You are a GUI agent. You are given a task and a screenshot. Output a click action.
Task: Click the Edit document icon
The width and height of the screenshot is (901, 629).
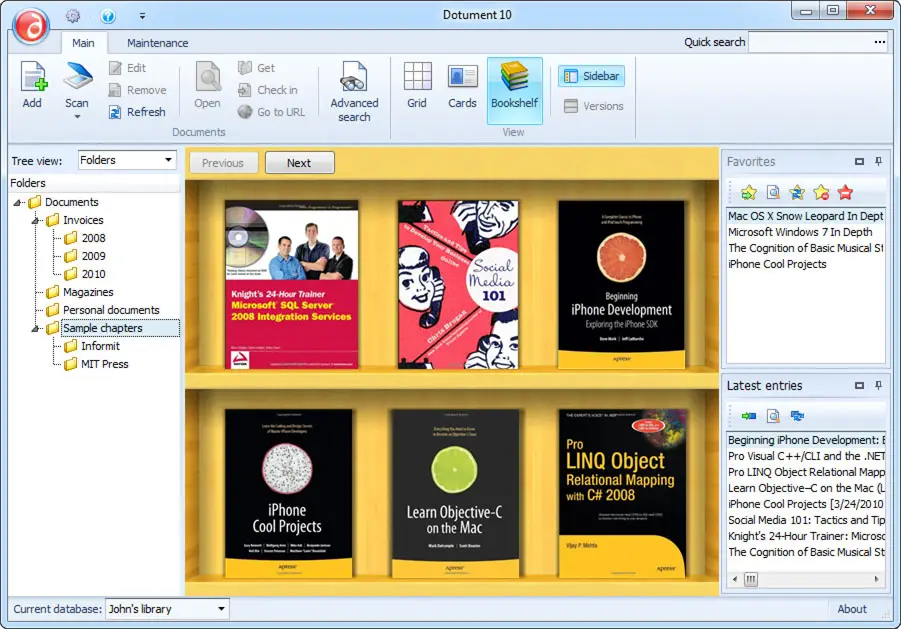pyautogui.click(x=115, y=68)
